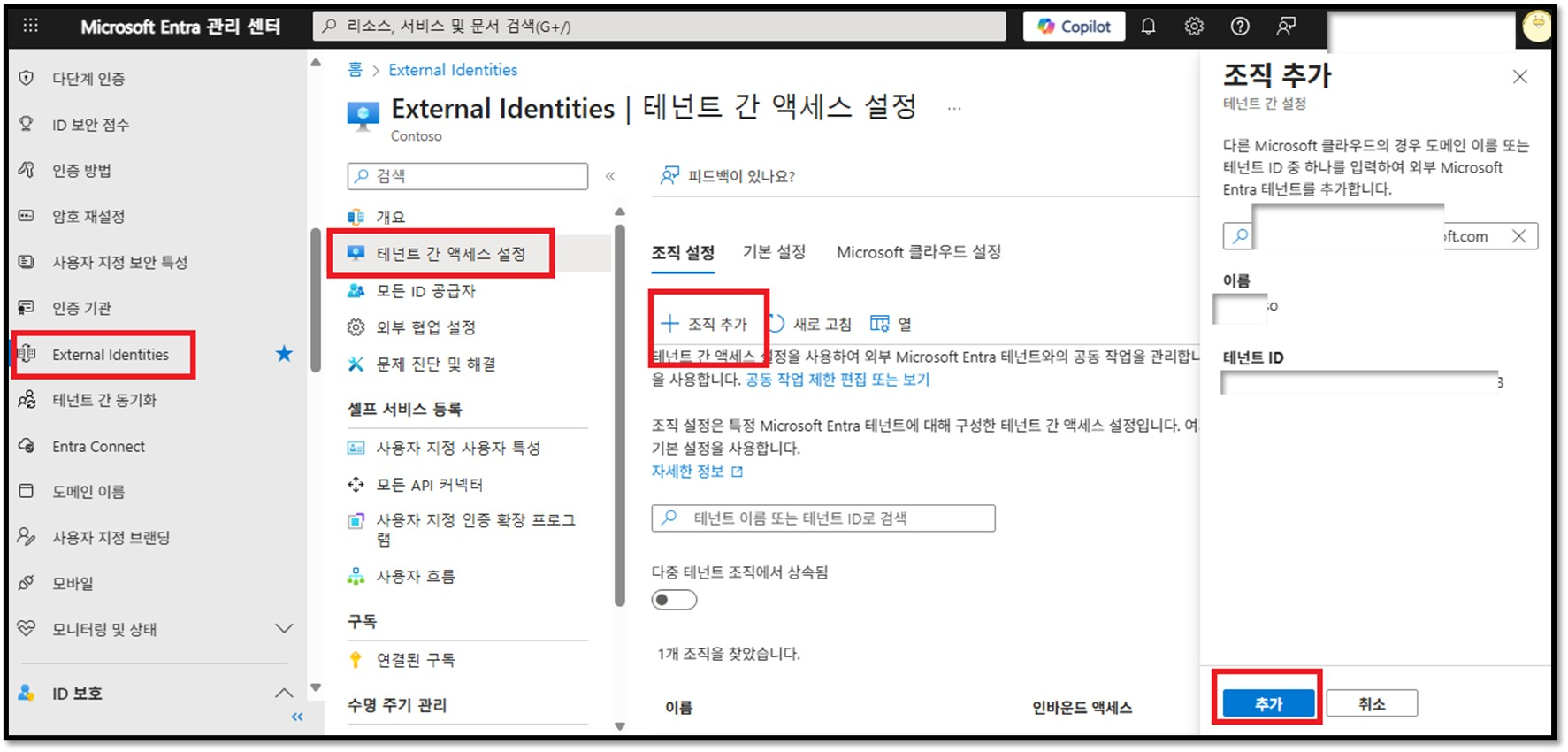Open 모든 ID 공급자

coord(425,291)
